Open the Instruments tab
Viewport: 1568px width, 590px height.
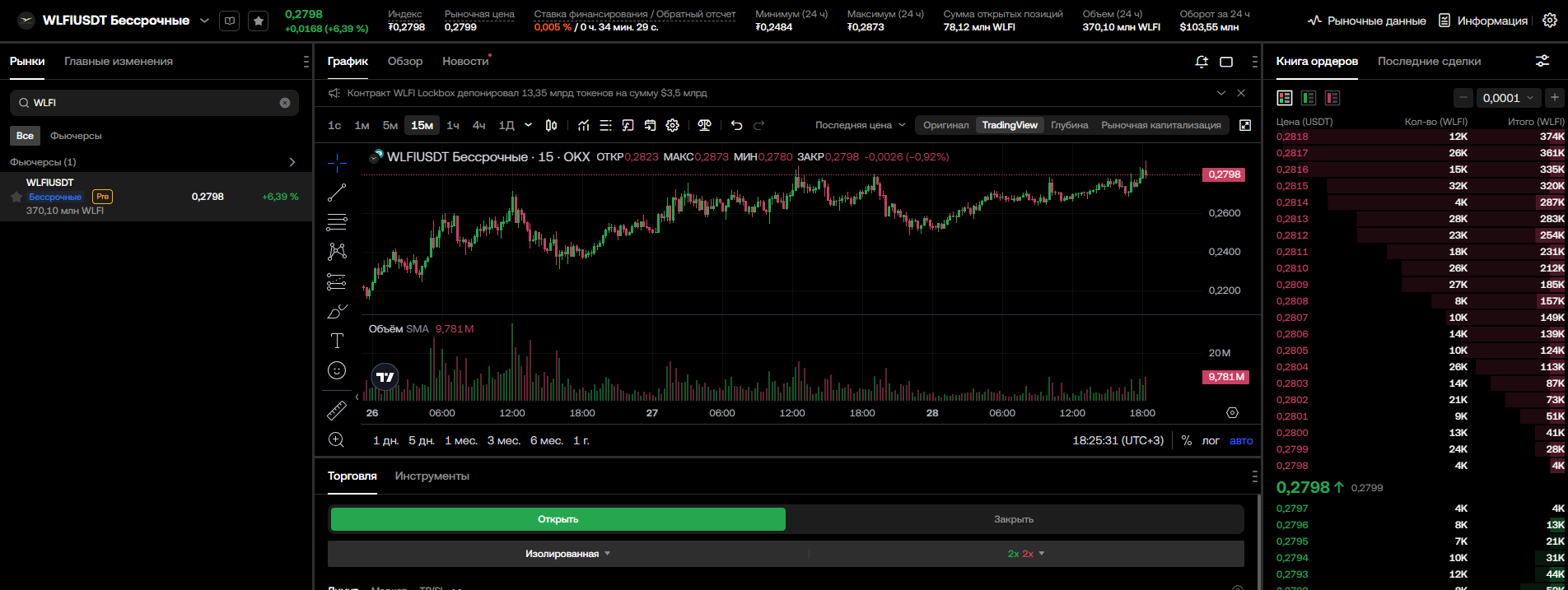pyautogui.click(x=432, y=476)
